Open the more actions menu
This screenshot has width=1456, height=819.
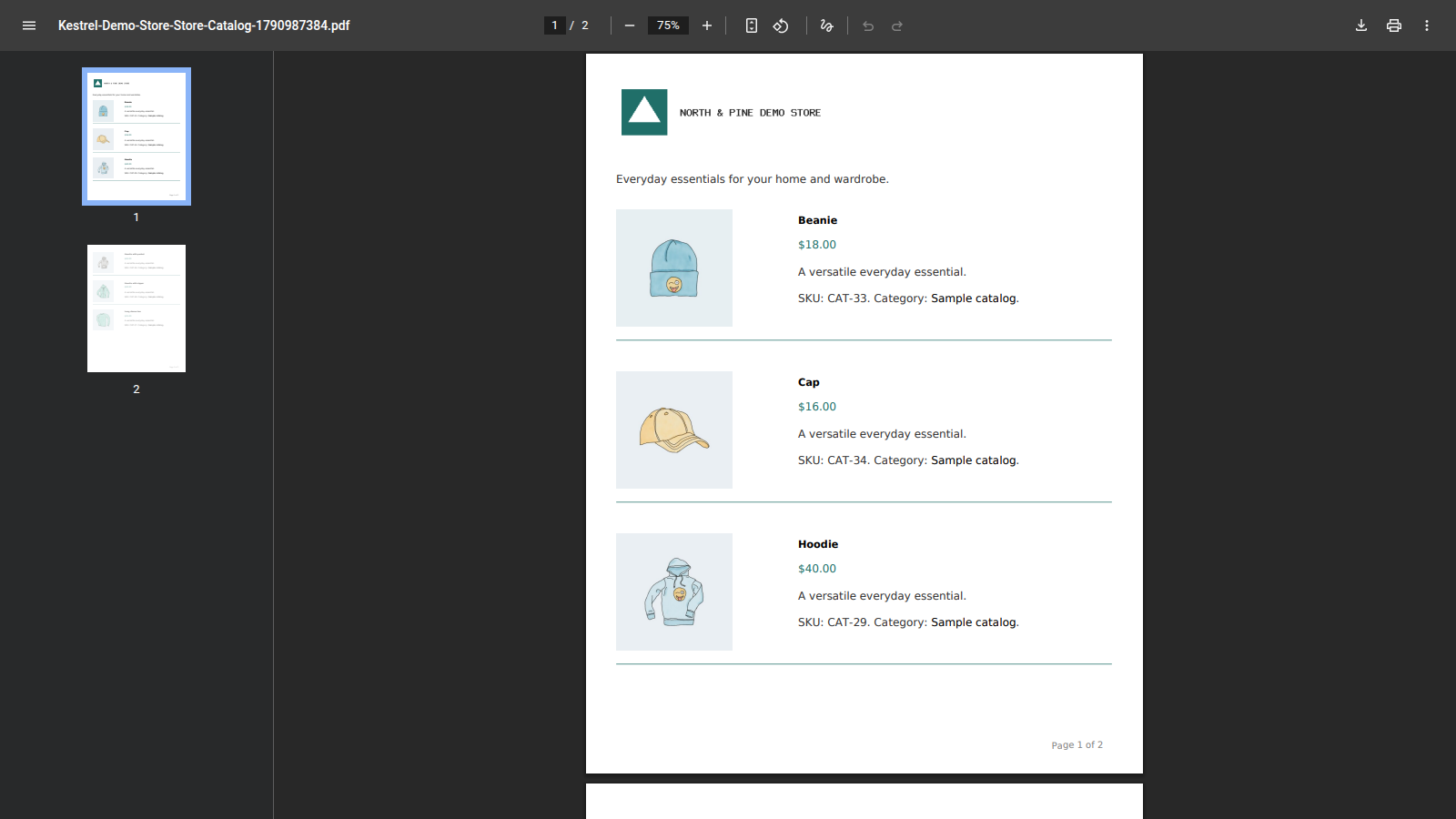tap(1427, 25)
